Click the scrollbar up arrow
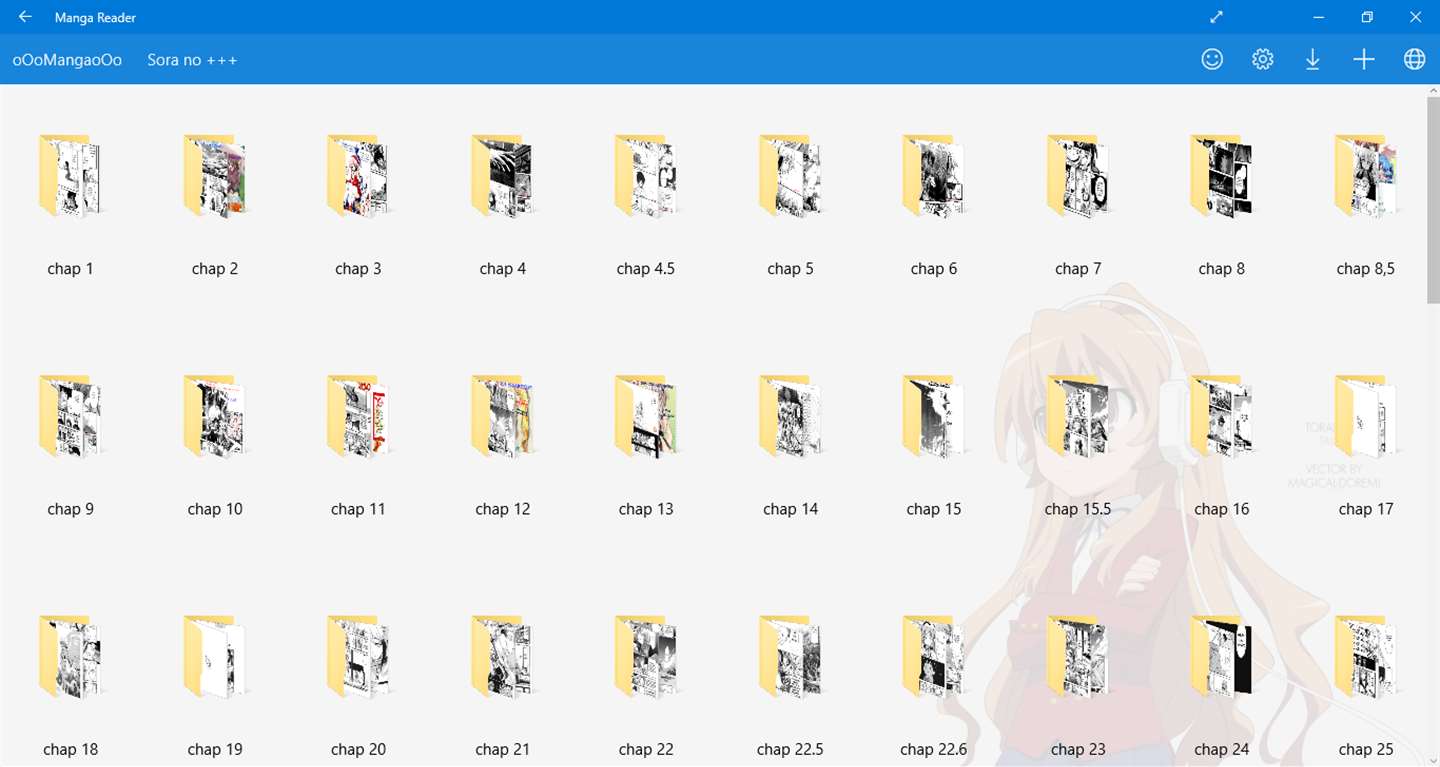Viewport: 1440px width, 767px height. click(1433, 91)
